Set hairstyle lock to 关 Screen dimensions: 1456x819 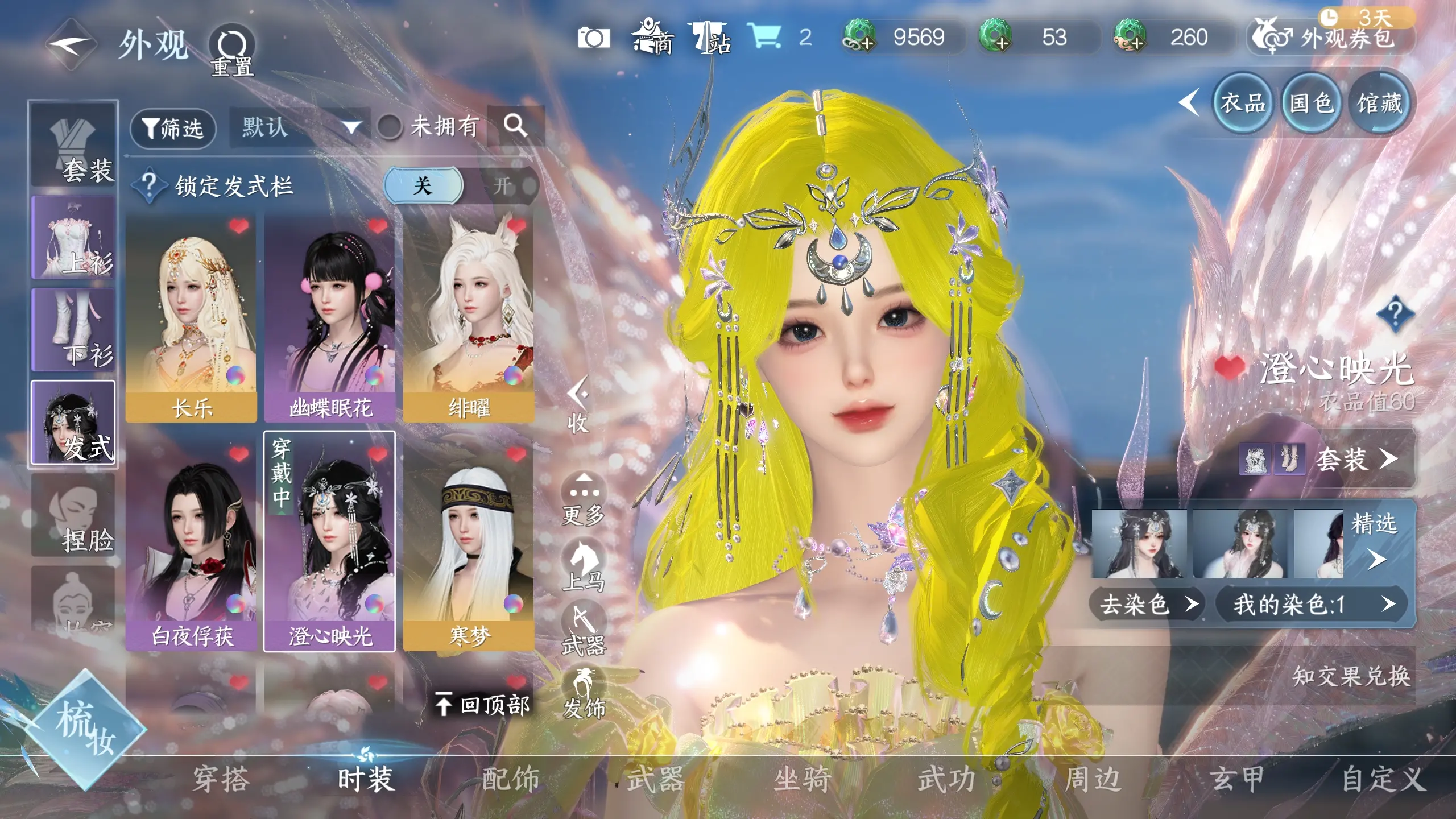pos(423,185)
